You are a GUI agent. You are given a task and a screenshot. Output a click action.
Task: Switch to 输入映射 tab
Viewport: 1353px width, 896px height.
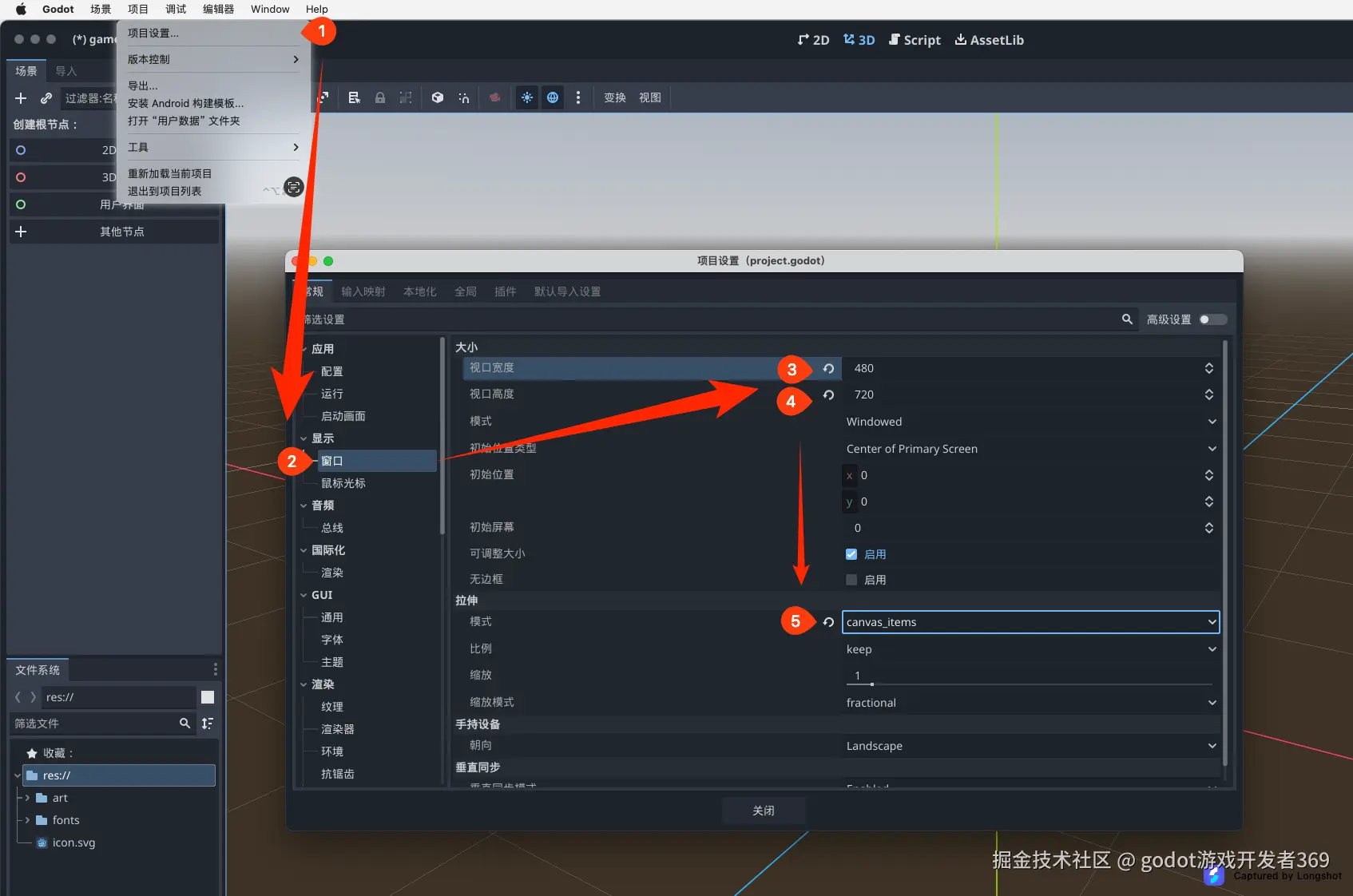tap(363, 291)
